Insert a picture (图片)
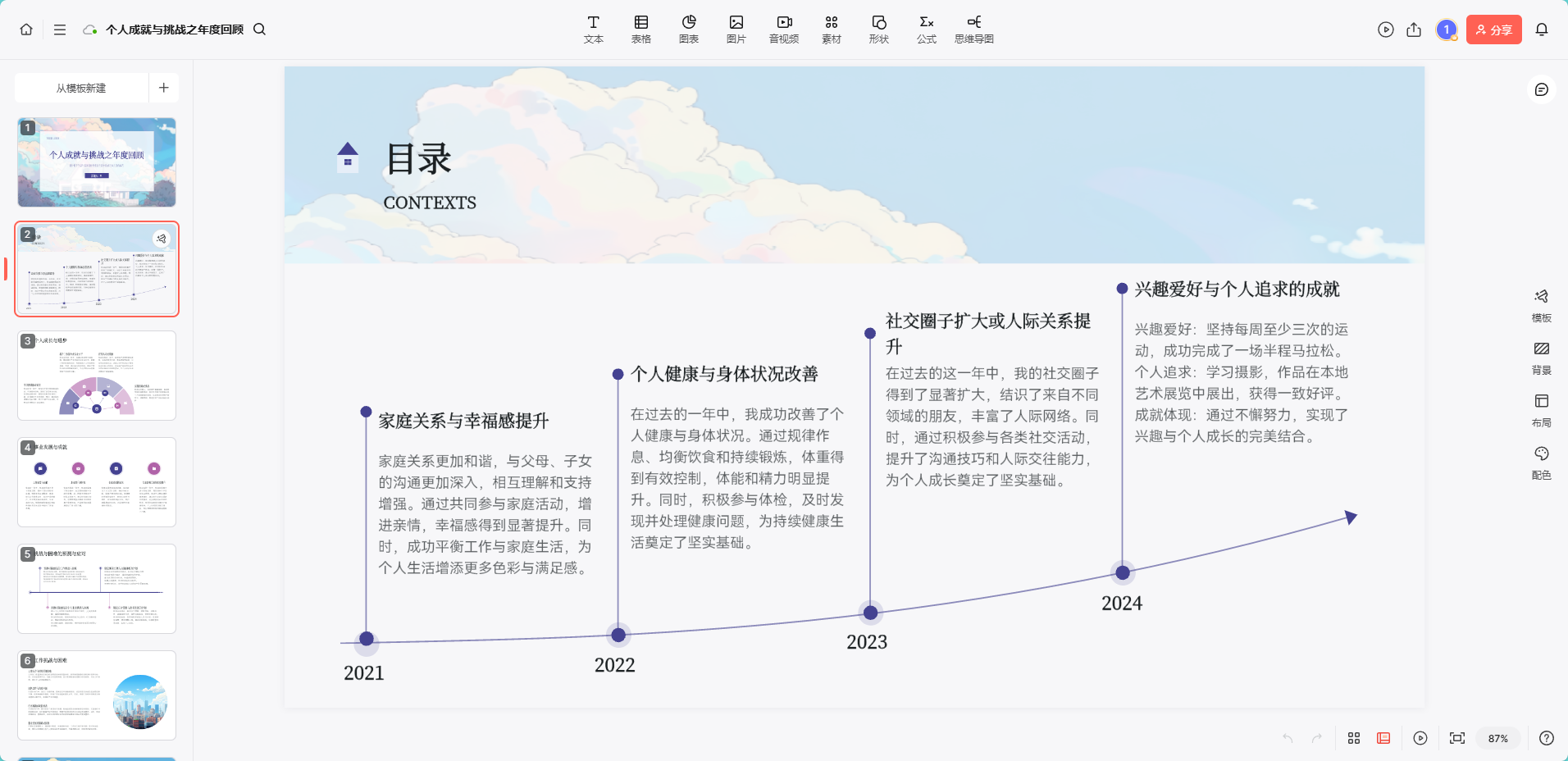The image size is (1568, 761). click(x=736, y=30)
